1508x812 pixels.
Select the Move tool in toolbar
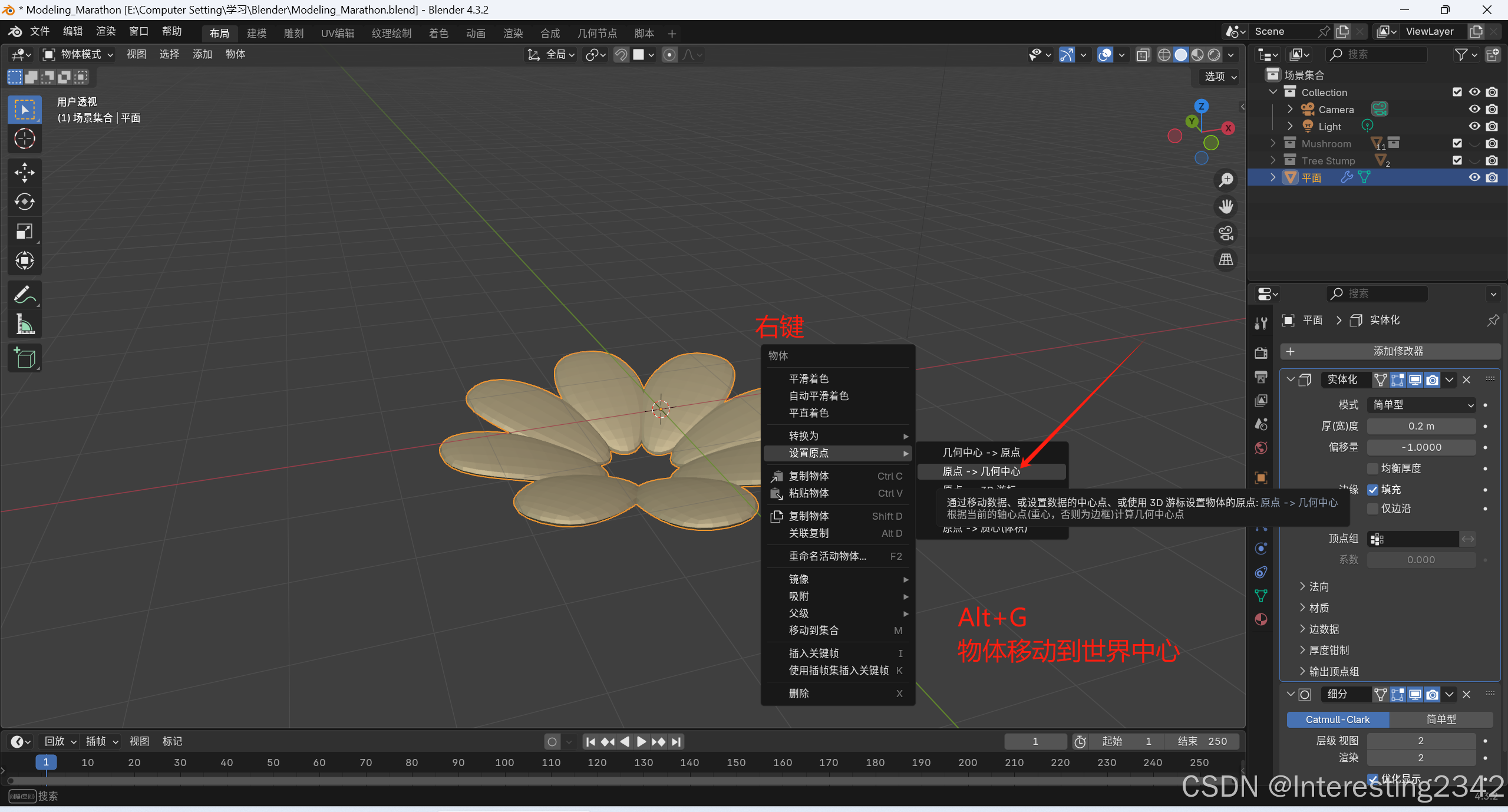click(24, 173)
